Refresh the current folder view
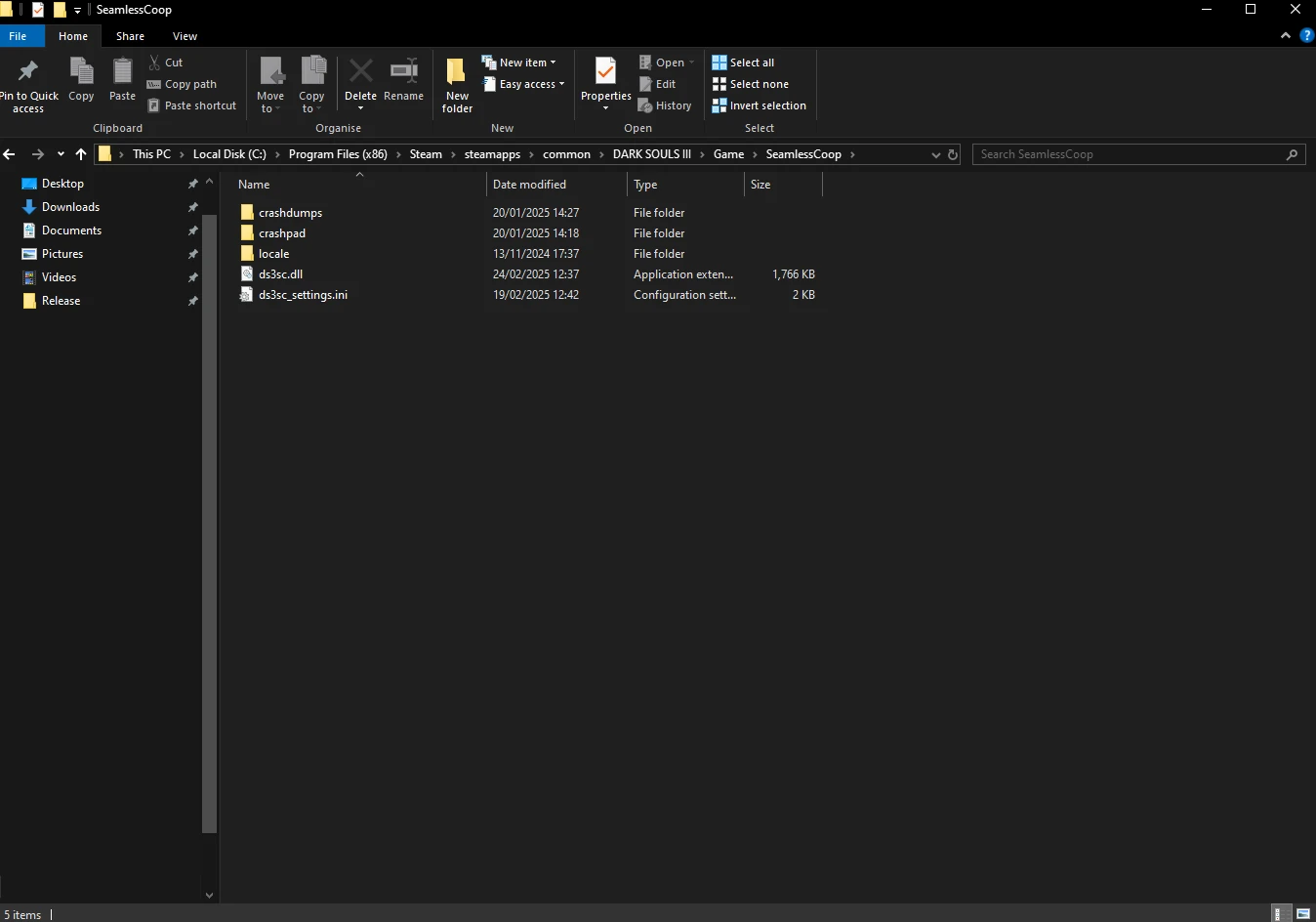 pyautogui.click(x=953, y=154)
